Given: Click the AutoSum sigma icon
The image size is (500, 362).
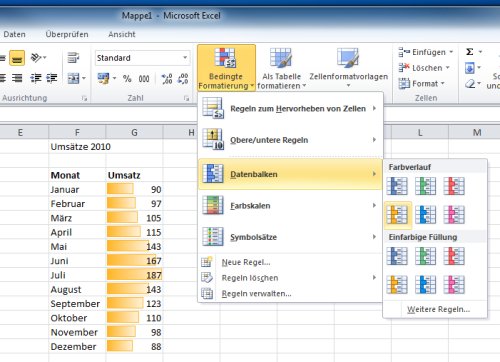Looking at the screenshot, I should (x=470, y=52).
